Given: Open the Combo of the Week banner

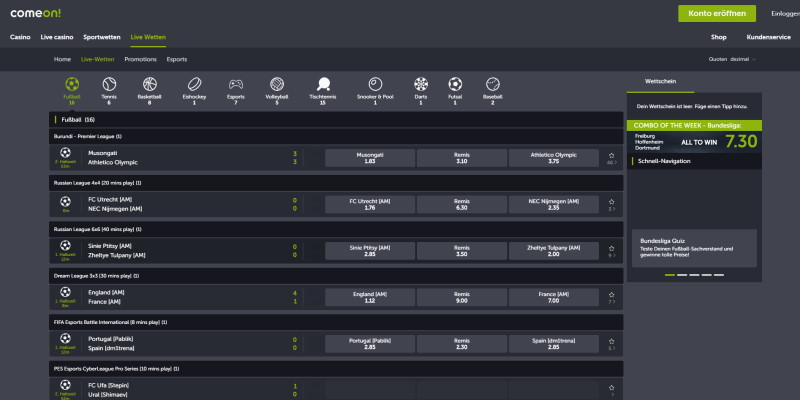Looking at the screenshot, I should (694, 136).
